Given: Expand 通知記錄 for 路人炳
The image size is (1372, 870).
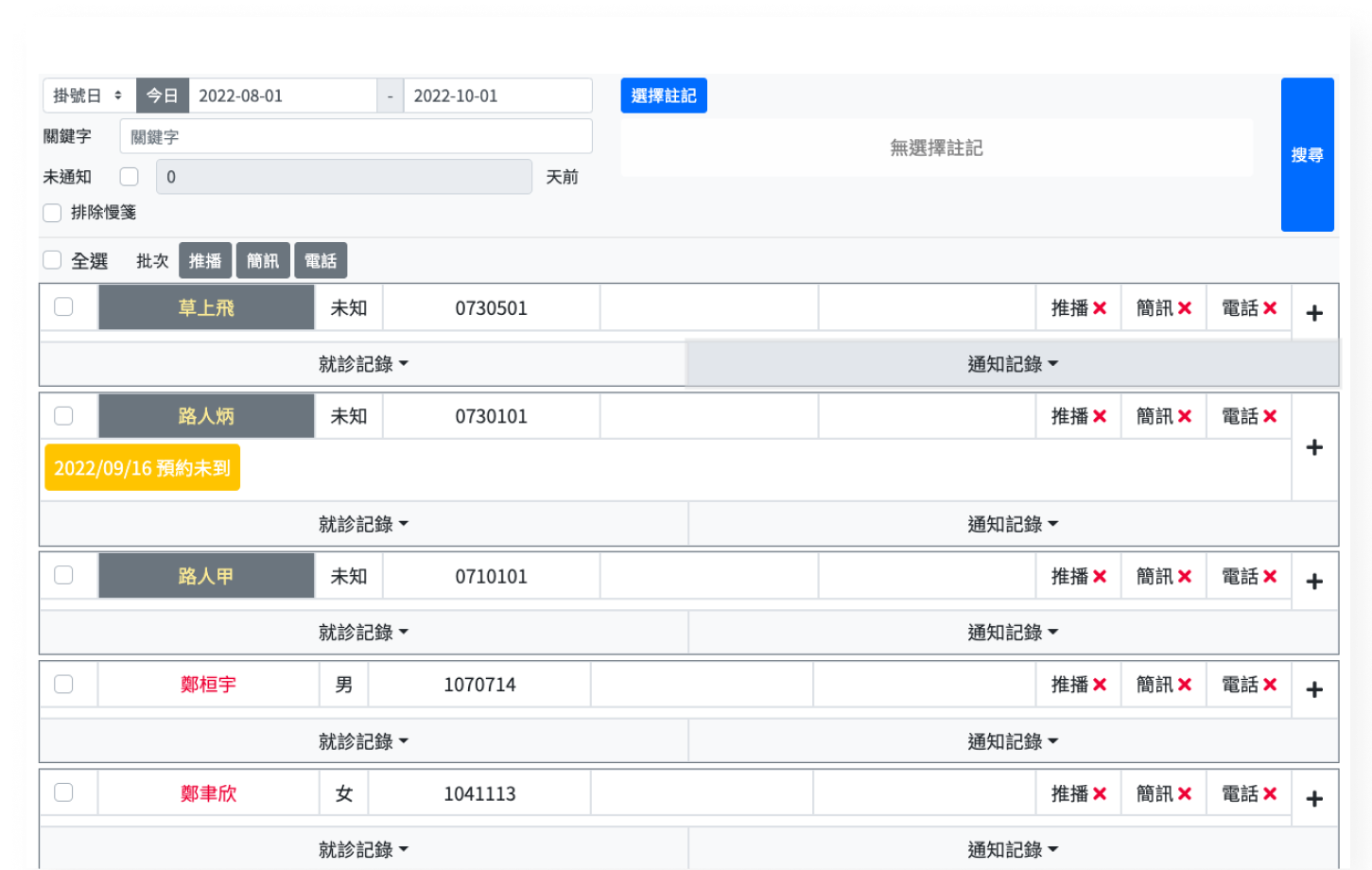Looking at the screenshot, I should click(x=1013, y=524).
